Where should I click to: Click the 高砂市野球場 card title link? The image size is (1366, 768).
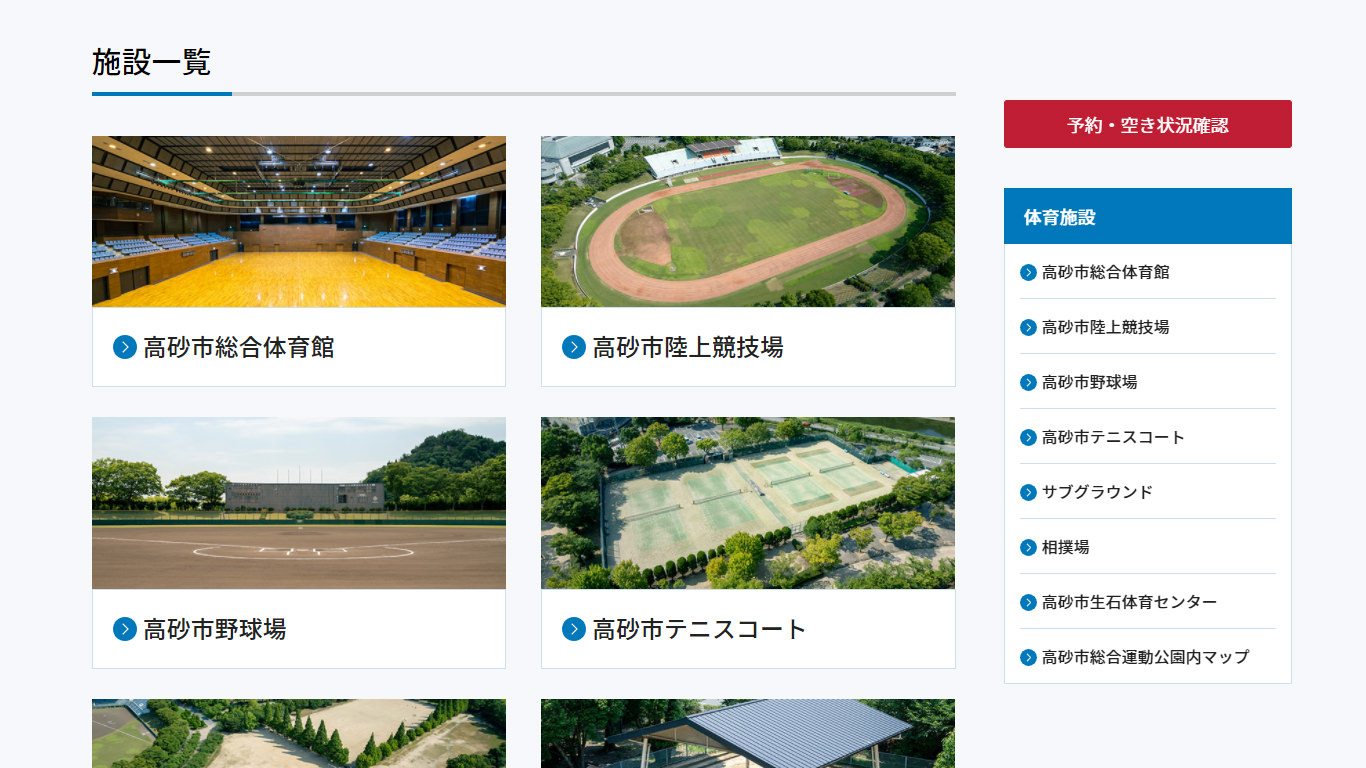[x=215, y=629]
